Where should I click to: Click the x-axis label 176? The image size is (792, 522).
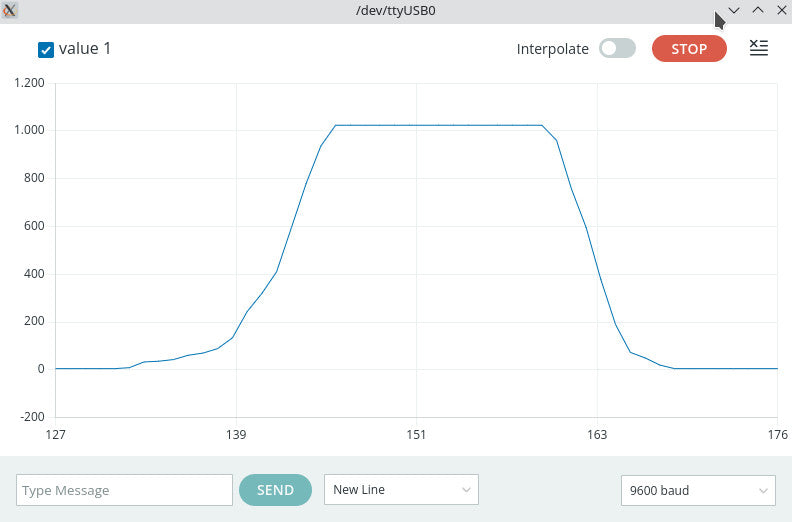pos(778,435)
